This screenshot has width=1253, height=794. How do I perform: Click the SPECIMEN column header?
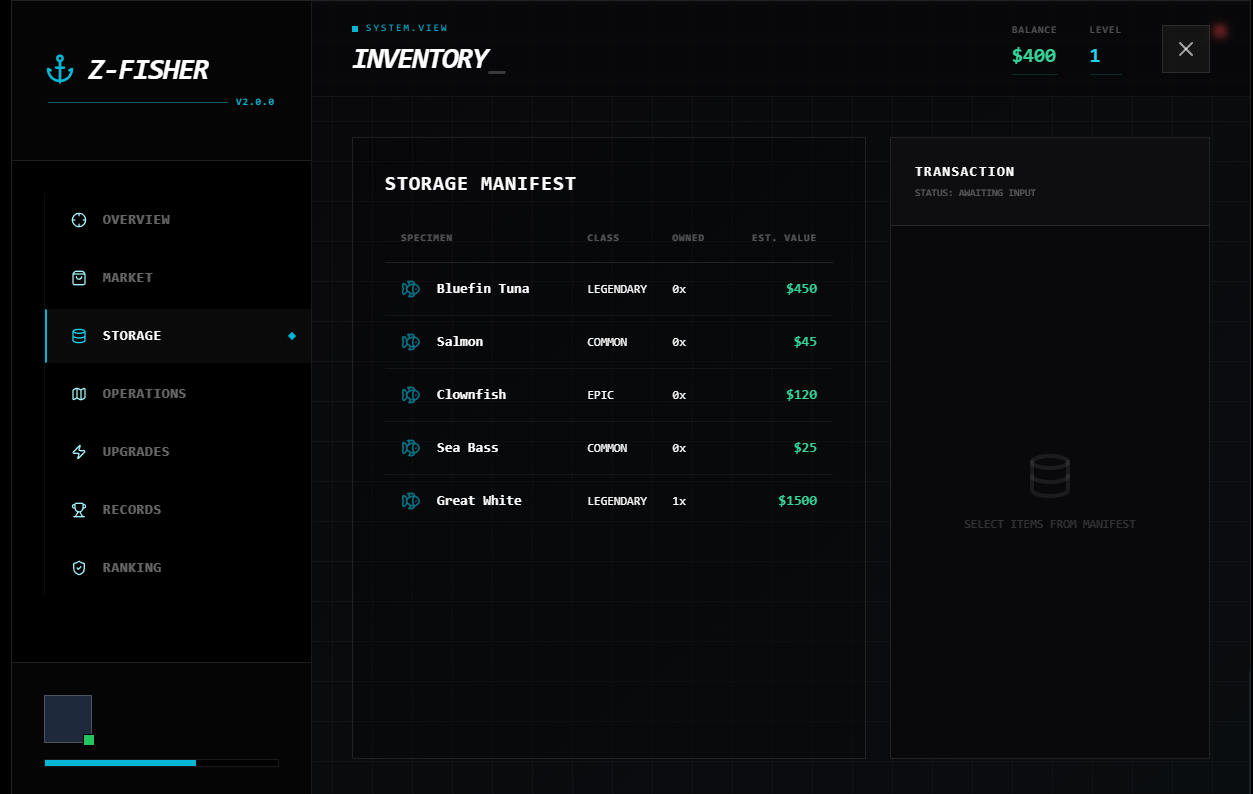coord(427,238)
